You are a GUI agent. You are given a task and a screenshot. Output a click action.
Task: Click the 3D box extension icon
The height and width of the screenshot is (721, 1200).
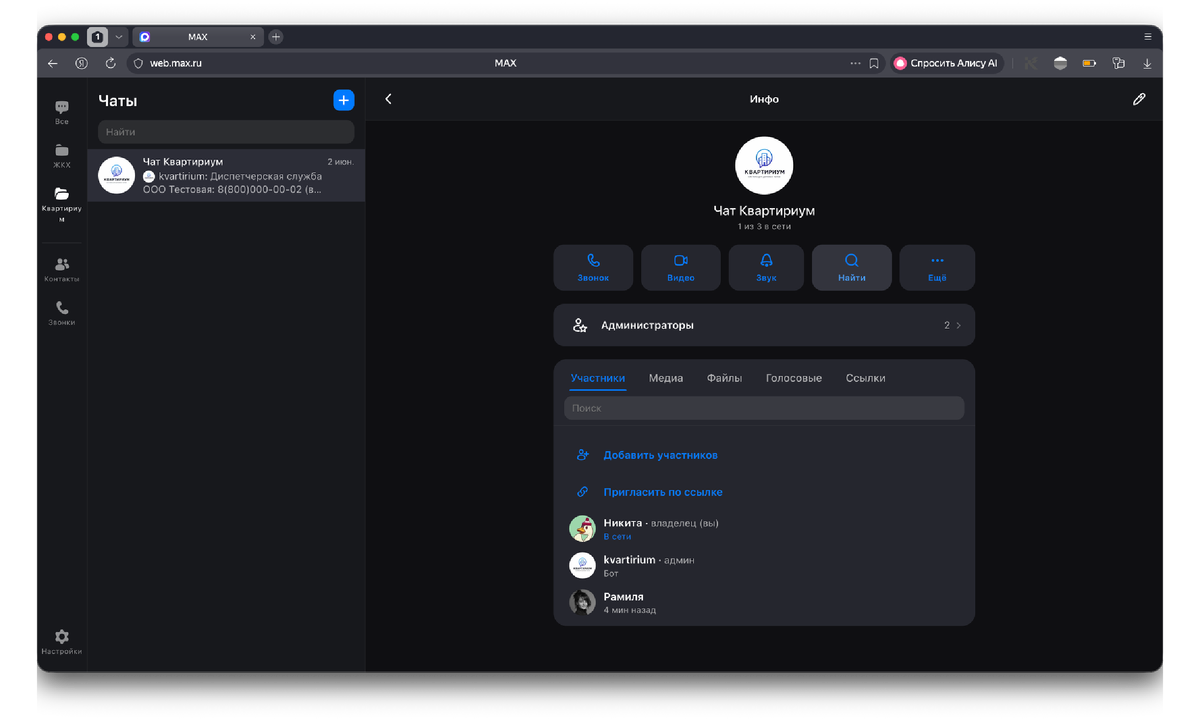[x=1060, y=63]
